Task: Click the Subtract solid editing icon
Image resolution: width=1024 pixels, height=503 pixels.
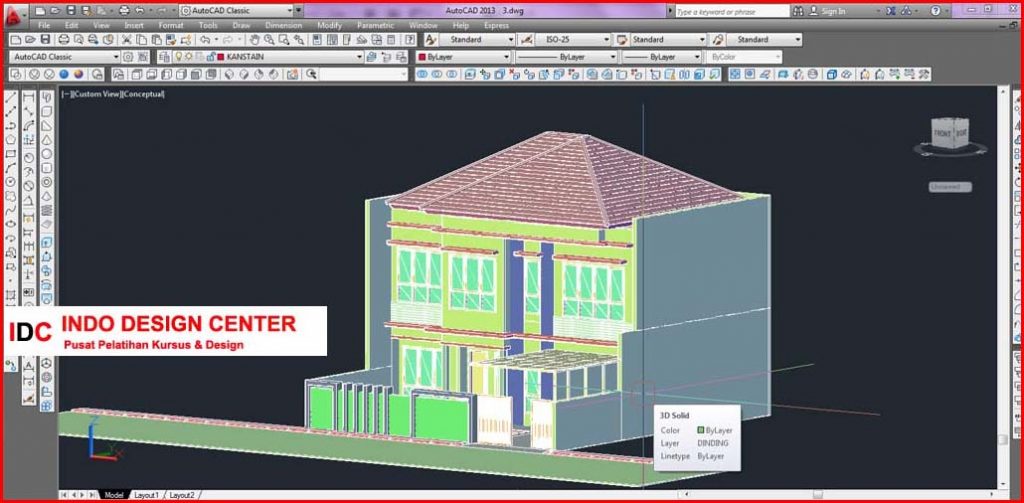Action: (x=437, y=74)
